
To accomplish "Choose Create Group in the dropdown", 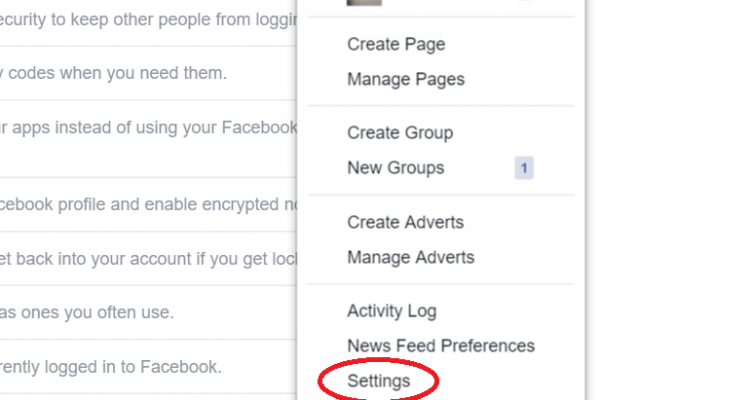I will click(400, 133).
